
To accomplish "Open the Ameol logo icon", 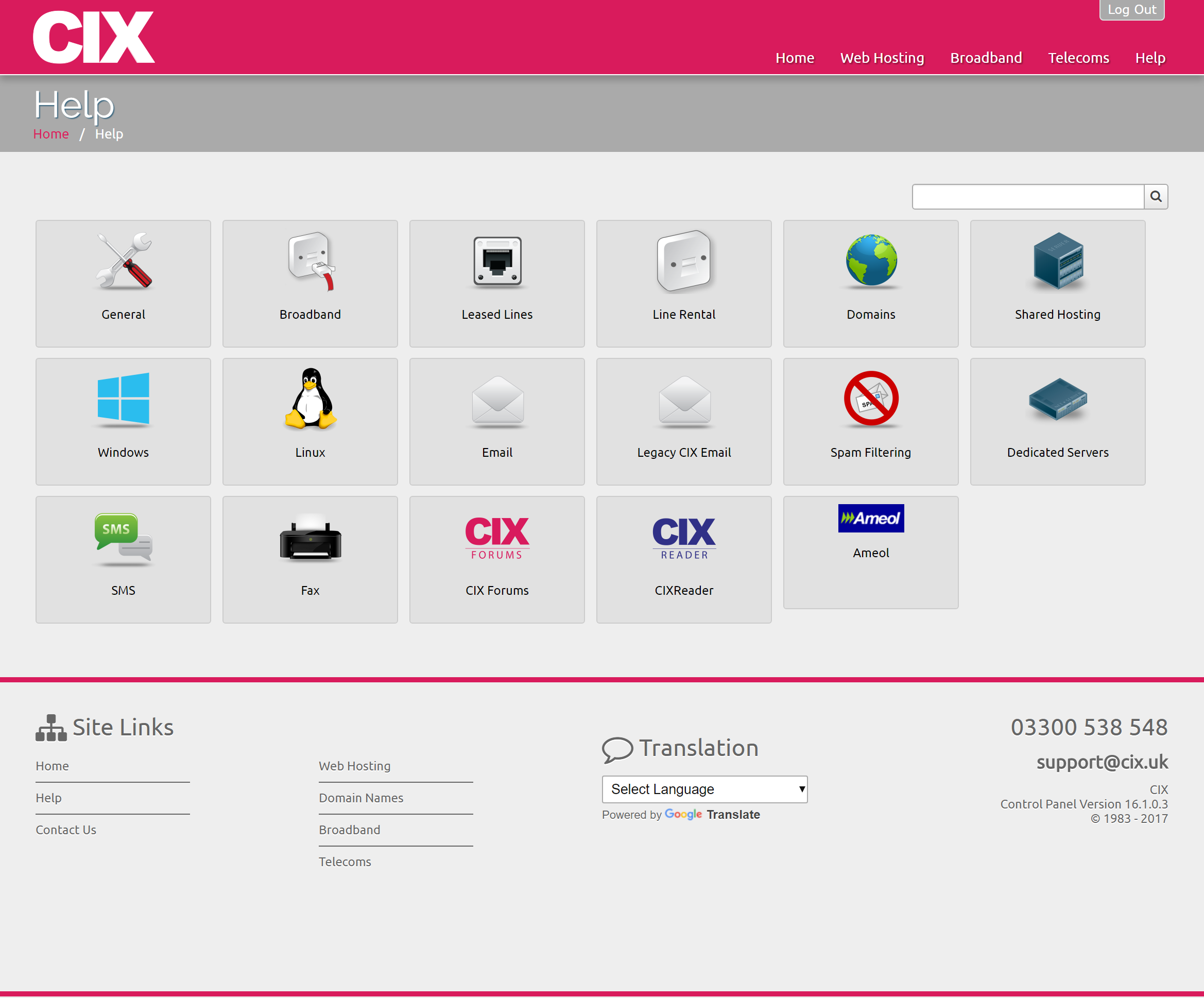I will [x=871, y=518].
